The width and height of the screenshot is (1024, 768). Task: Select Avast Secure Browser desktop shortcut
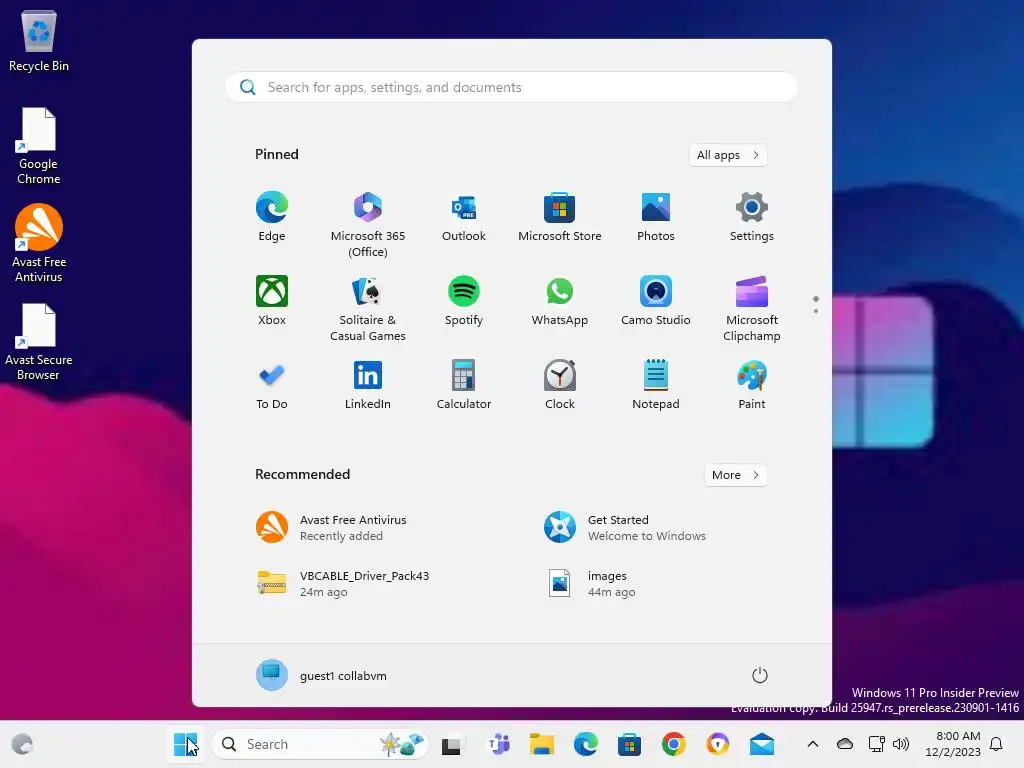39,342
